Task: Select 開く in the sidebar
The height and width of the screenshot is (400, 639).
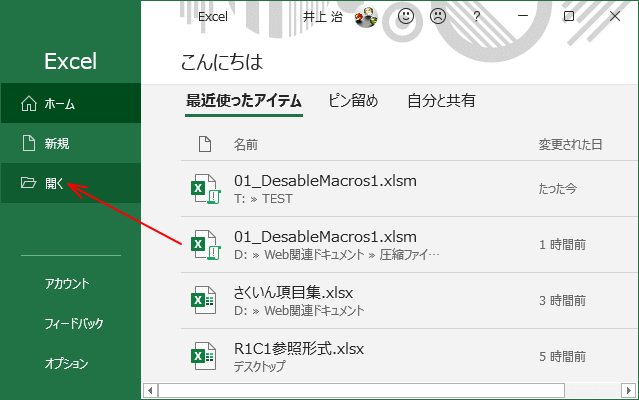Action: (71, 183)
